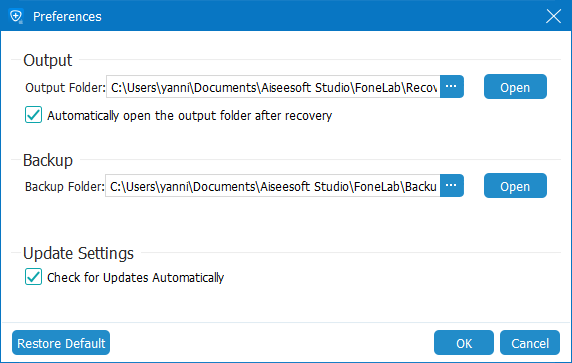
Task: Restore Default preferences
Action: [x=61, y=343]
